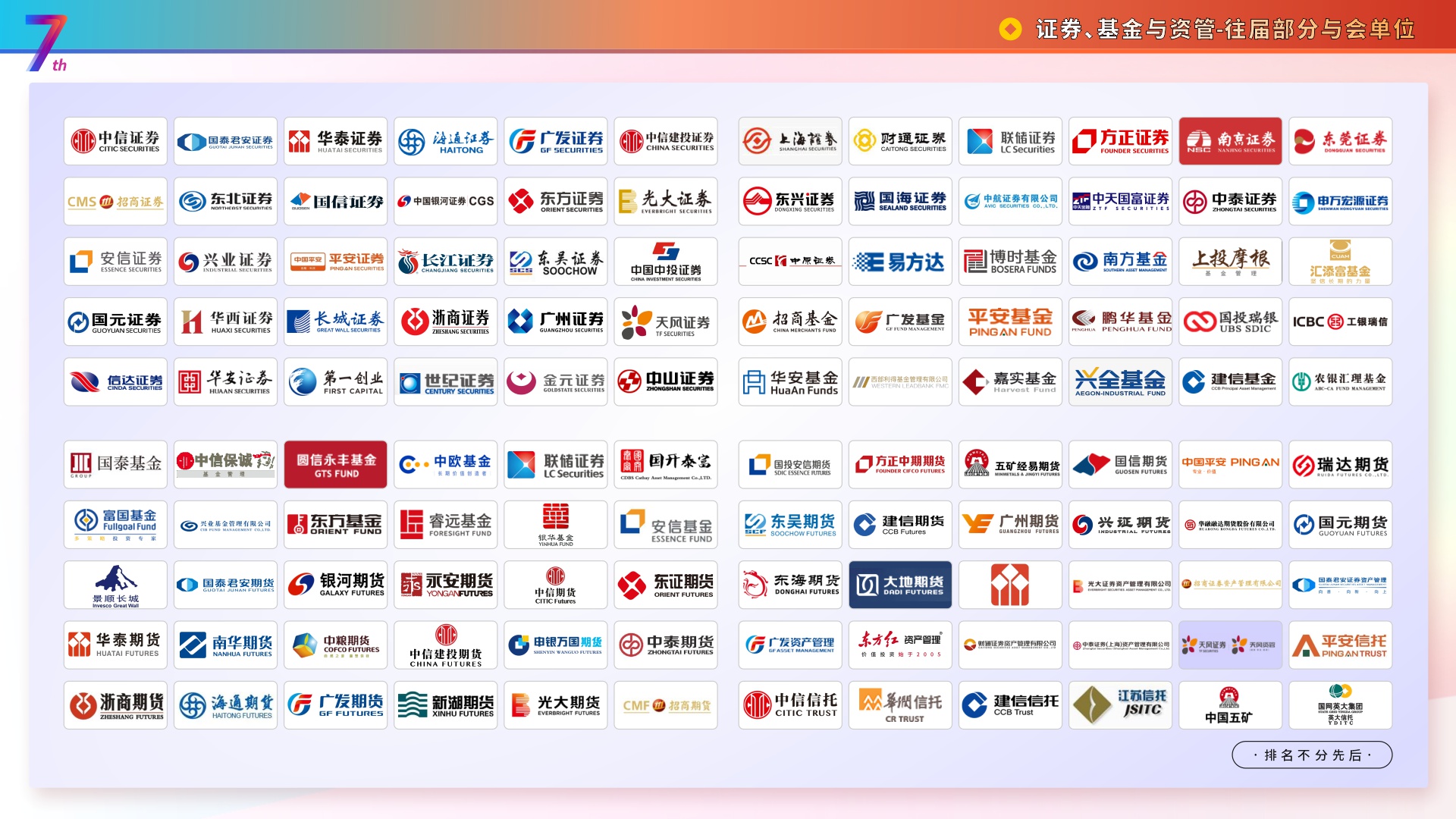Select the First Capital logo
Image resolution: width=1456 pixels, height=819 pixels.
[336, 381]
